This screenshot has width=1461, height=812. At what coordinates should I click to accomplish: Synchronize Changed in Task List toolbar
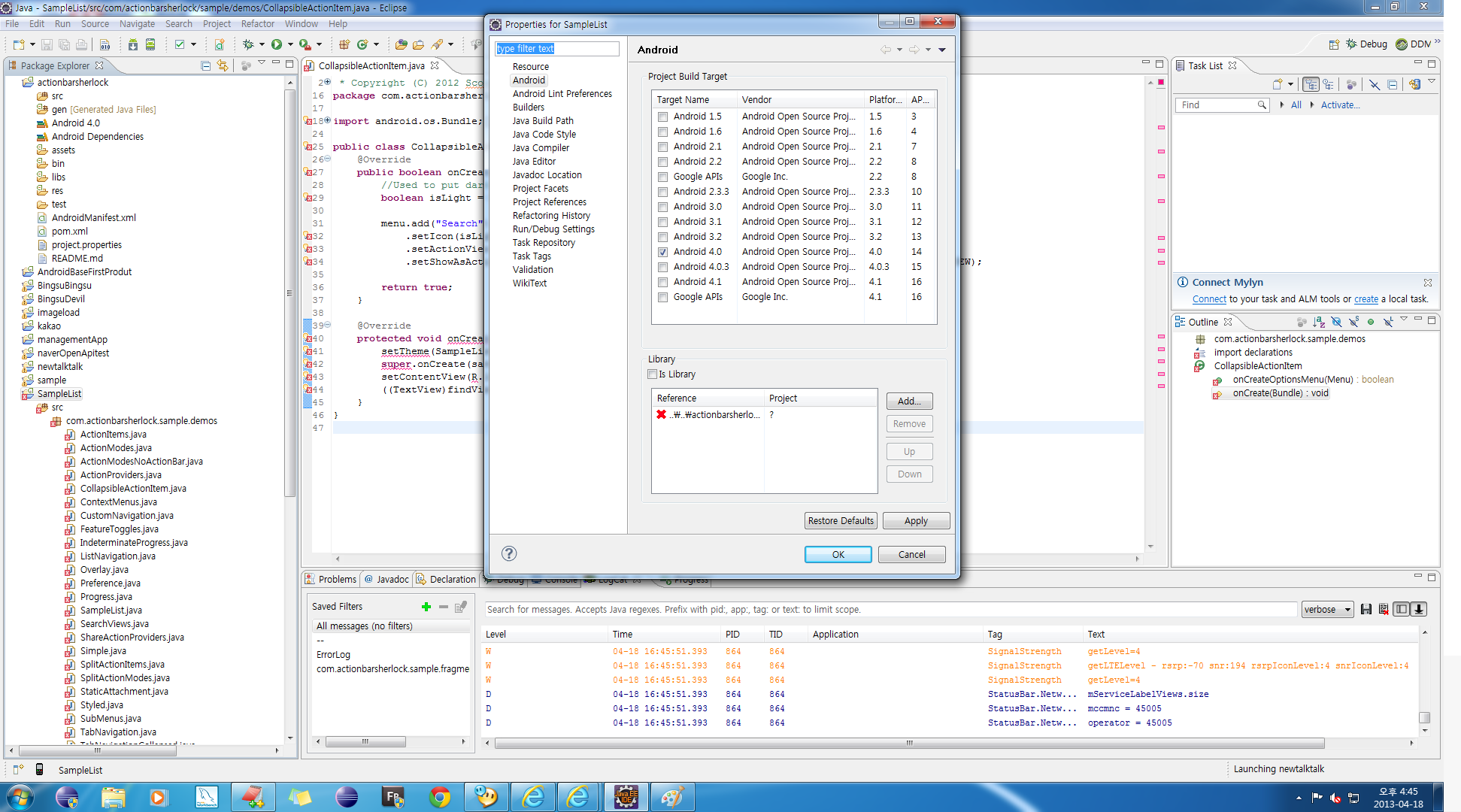click(x=1414, y=84)
